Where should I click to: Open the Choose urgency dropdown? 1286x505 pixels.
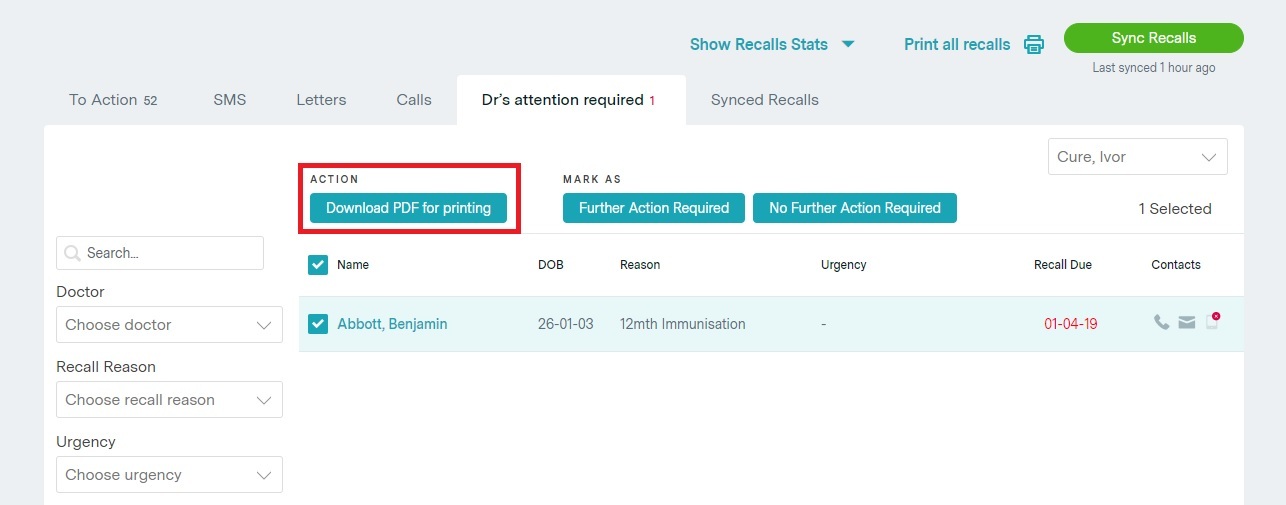(x=169, y=475)
